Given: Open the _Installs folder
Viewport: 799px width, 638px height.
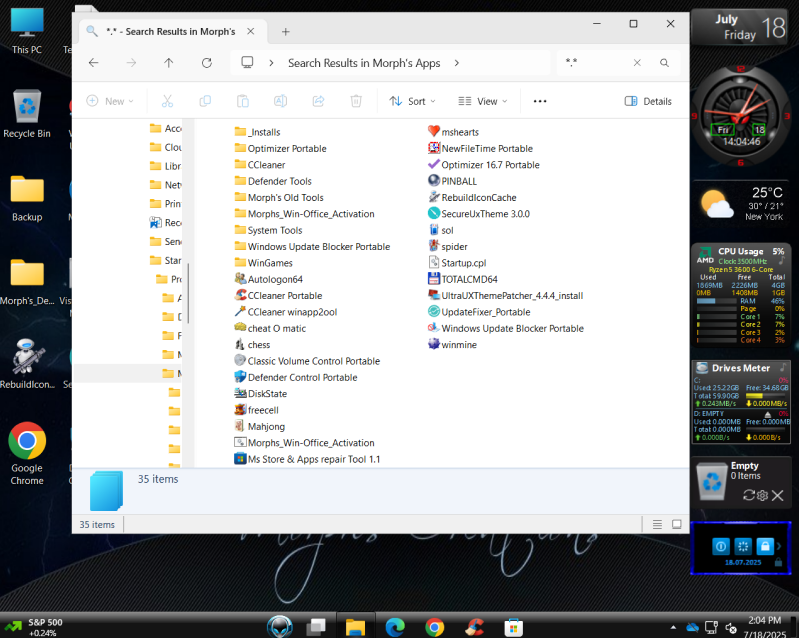Looking at the screenshot, I should [x=257, y=132].
